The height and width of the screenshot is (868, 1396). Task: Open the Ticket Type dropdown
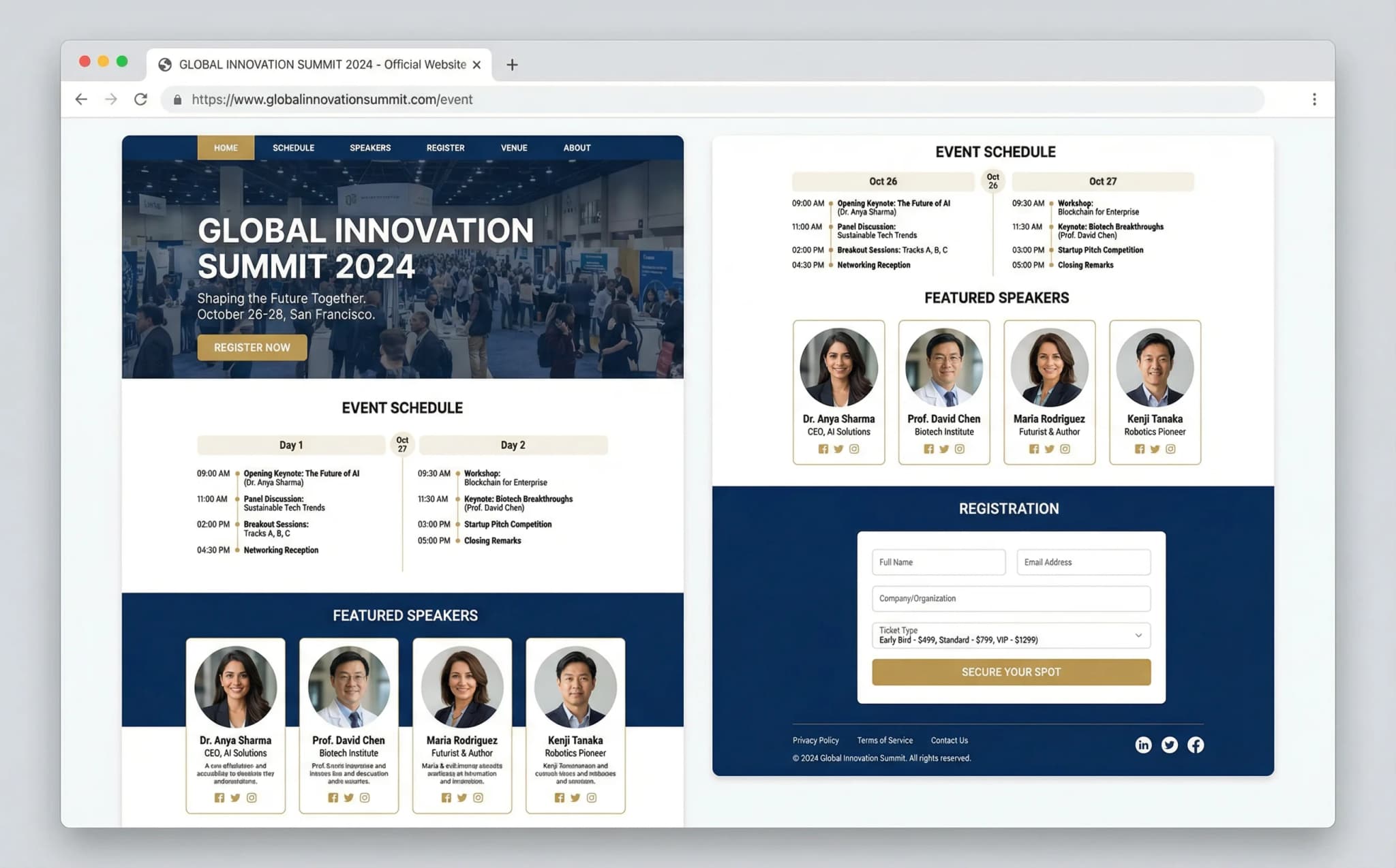1010,635
